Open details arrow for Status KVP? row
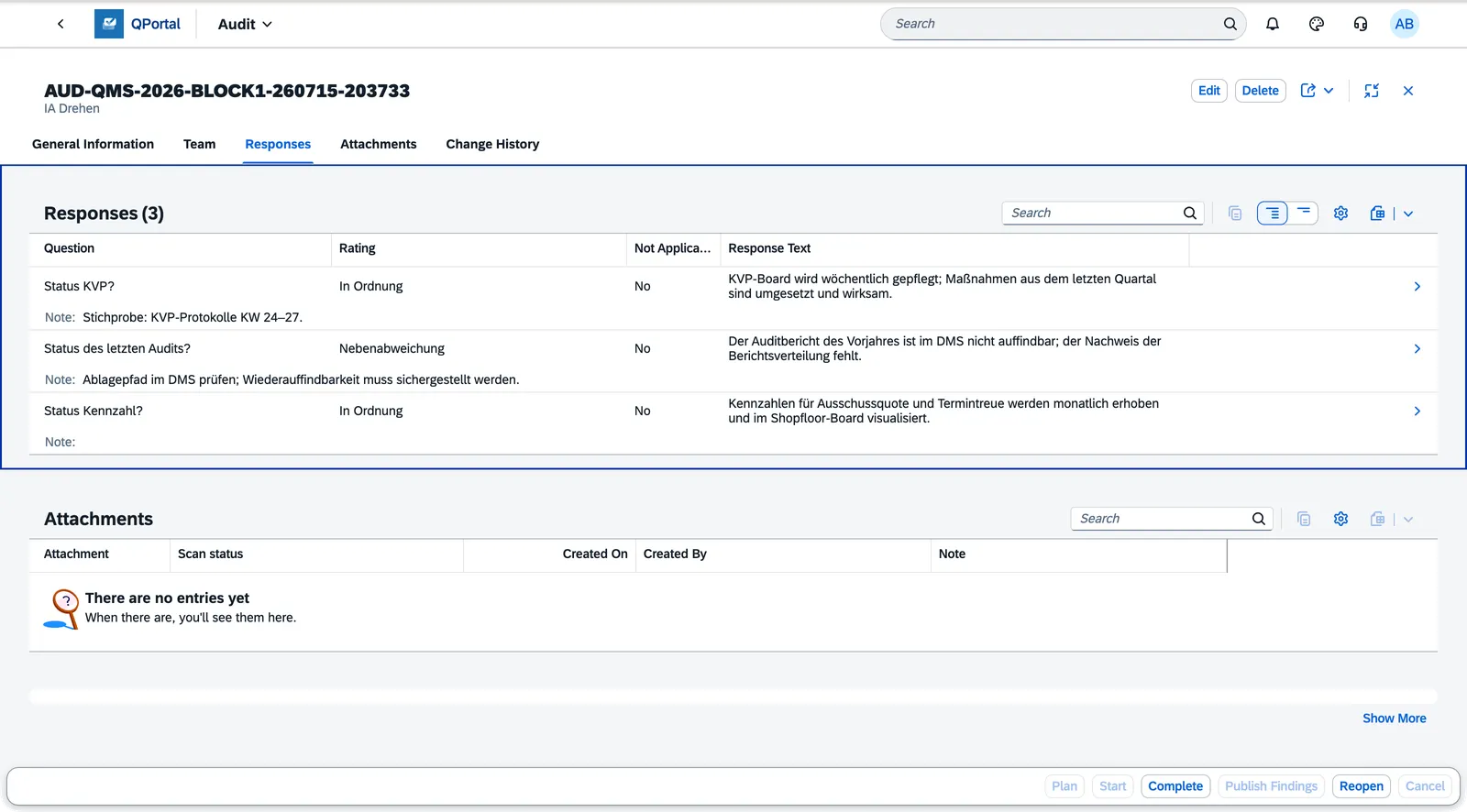1467x812 pixels. [x=1417, y=287]
